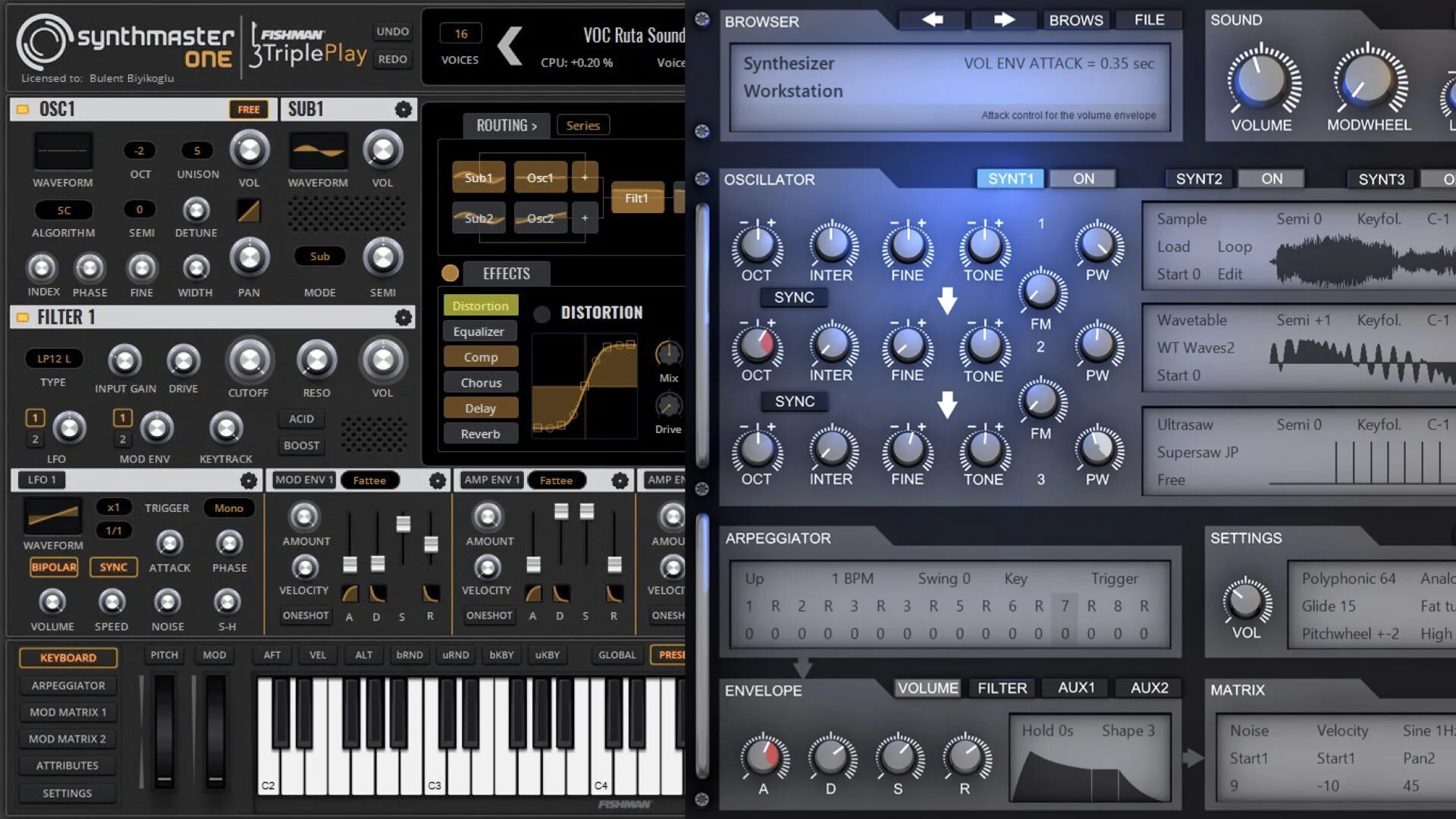The width and height of the screenshot is (1456, 819).
Task: Click the LFO 1 gear icon
Action: (x=248, y=480)
